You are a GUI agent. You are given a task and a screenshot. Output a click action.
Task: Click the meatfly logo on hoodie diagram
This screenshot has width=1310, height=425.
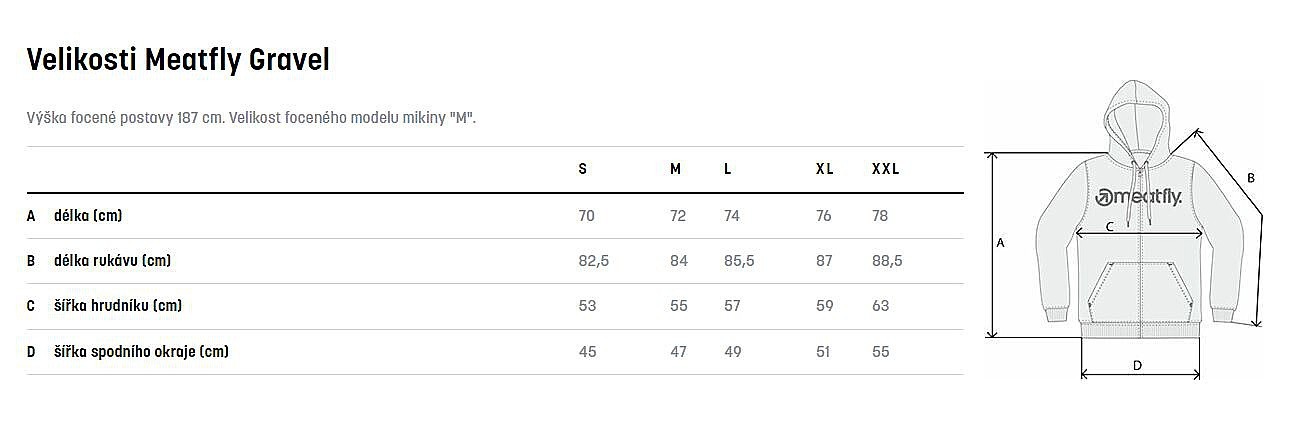(x=1138, y=197)
